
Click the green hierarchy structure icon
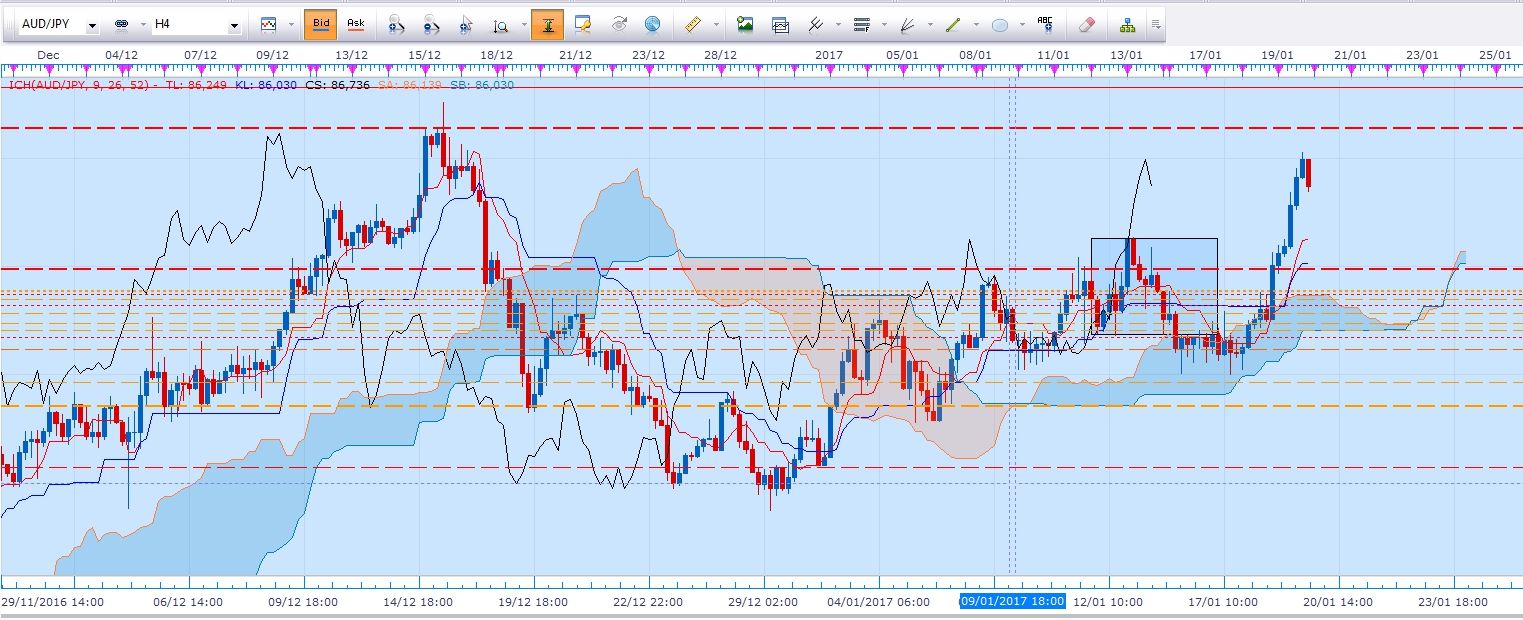tap(1128, 23)
